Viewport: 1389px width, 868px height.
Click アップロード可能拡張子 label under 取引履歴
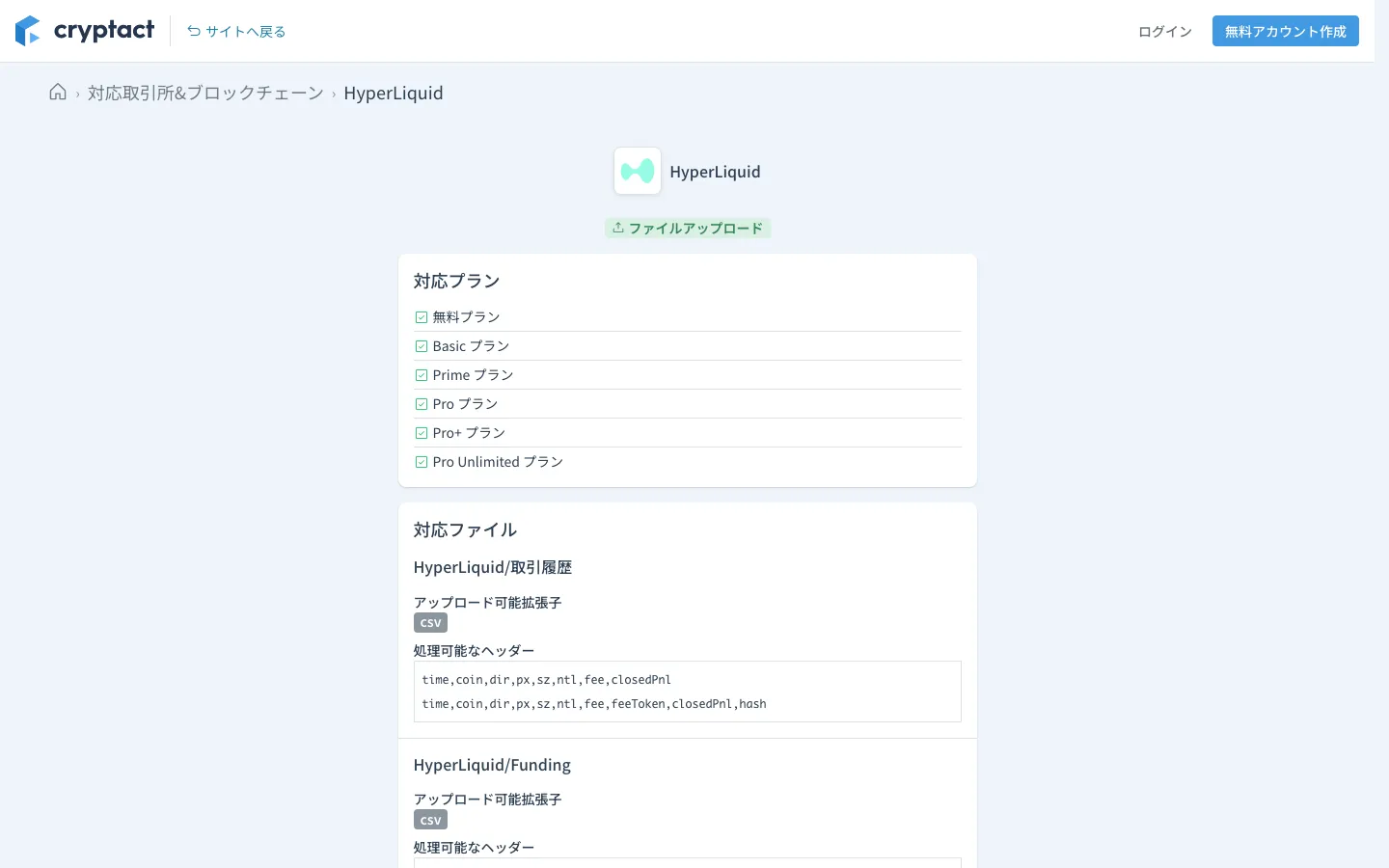[x=487, y=603]
